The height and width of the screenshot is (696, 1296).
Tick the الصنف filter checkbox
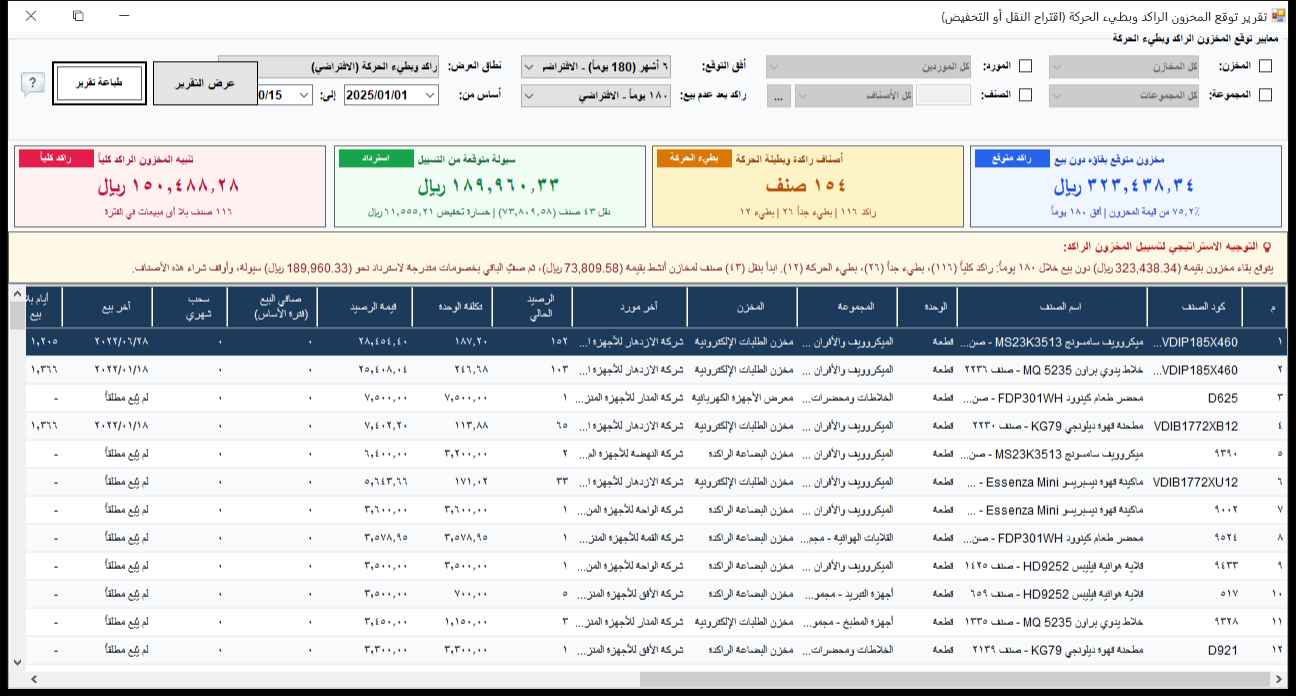(1024, 95)
